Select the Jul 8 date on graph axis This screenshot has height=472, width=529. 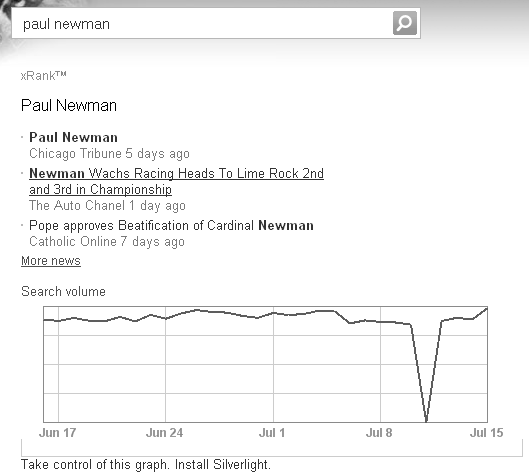[379, 433]
